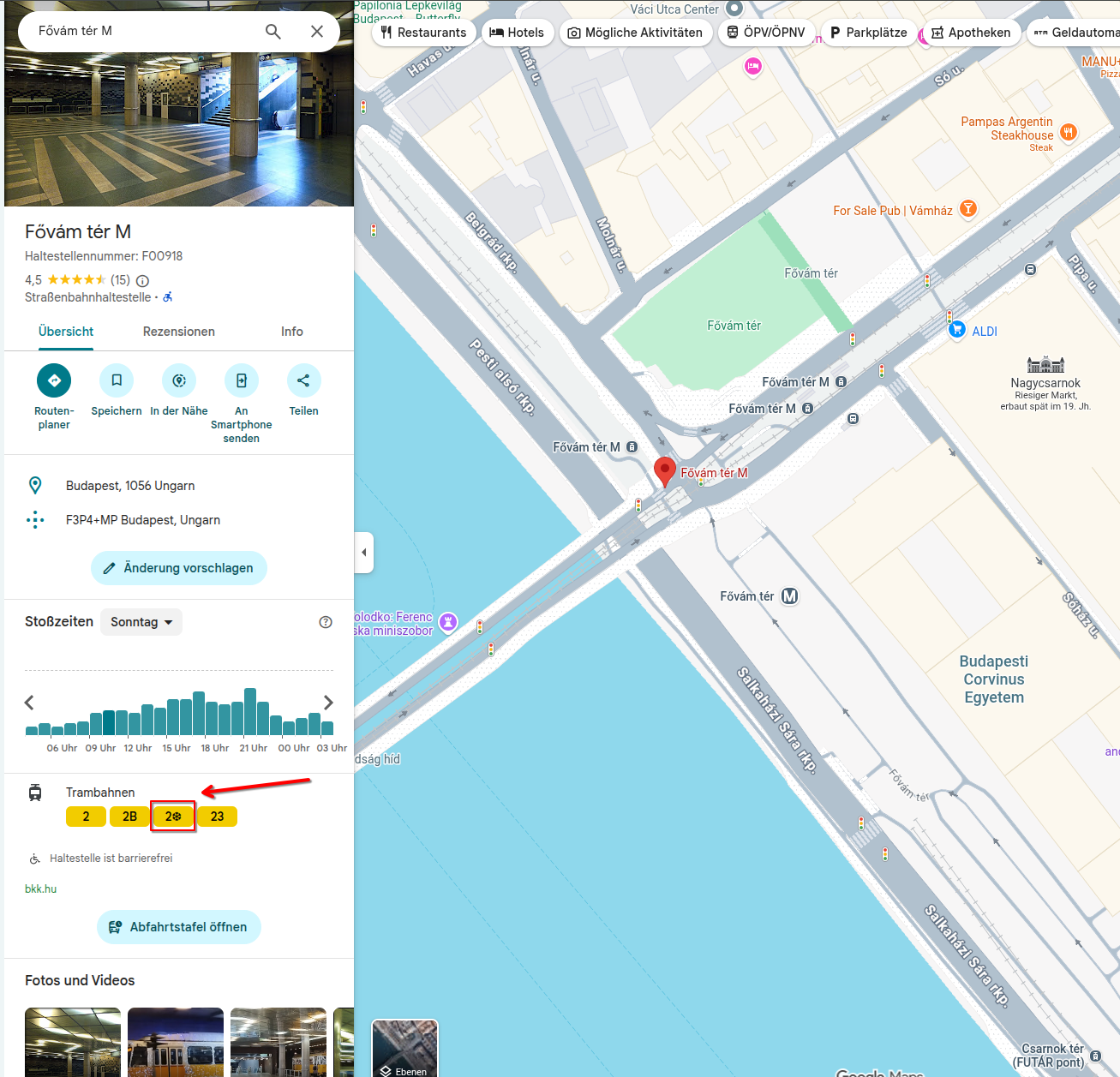Open Routenplaner directions icon
This screenshot has width=1120, height=1077.
pyautogui.click(x=54, y=380)
